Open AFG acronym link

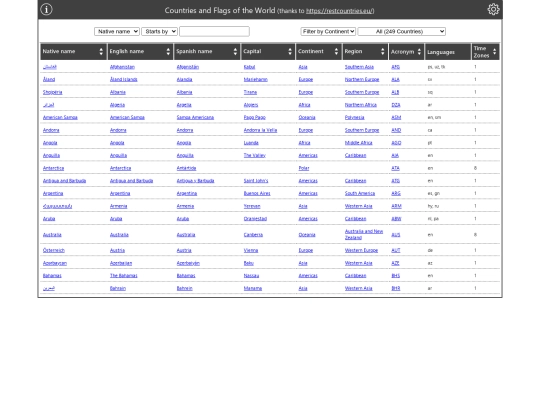click(396, 67)
